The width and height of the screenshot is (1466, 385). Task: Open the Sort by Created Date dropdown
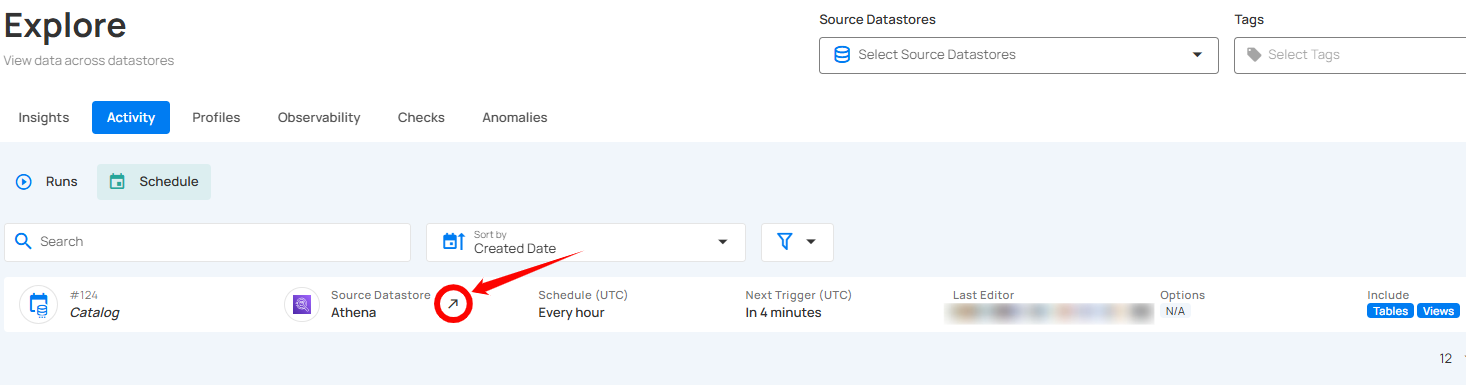click(586, 242)
